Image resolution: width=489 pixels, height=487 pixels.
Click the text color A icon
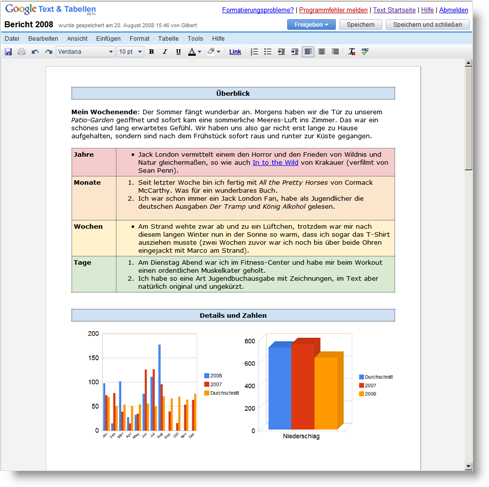[x=192, y=52]
